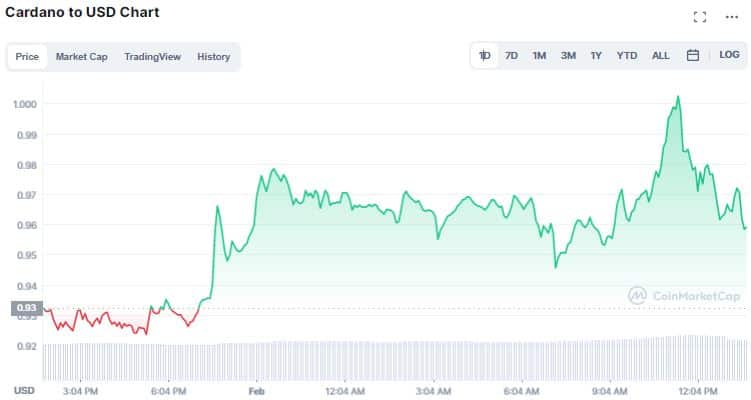Click the Feb date axis label
Viewport: 751px width, 400px height.
point(257,391)
